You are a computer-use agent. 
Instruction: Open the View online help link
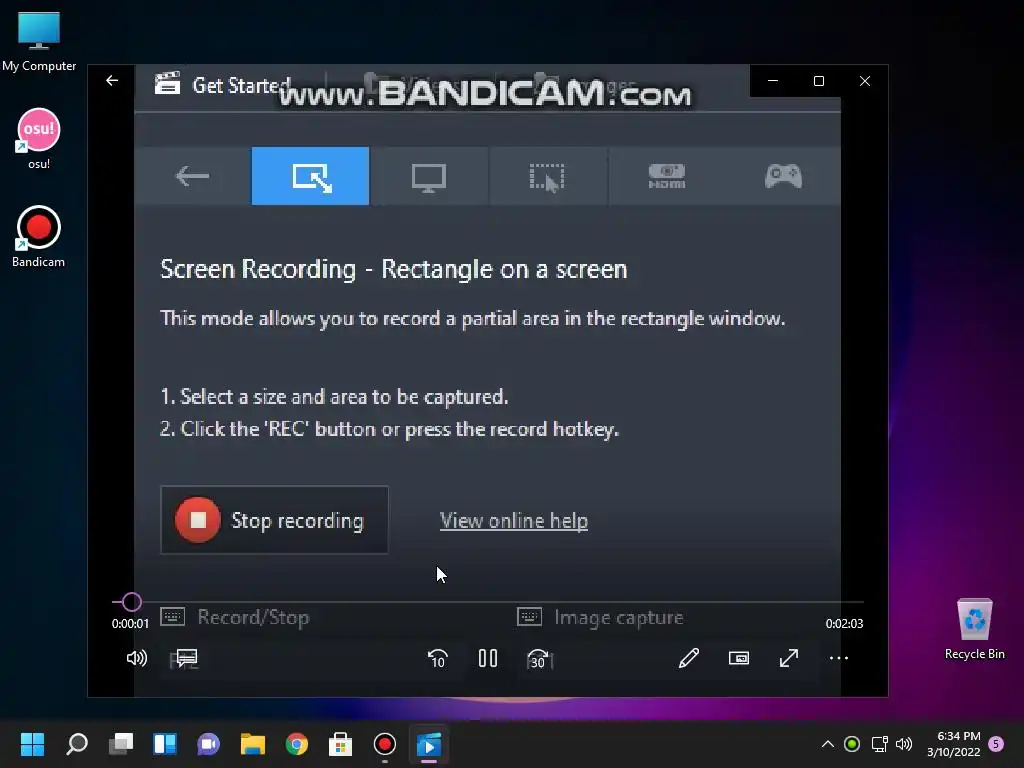[514, 520]
